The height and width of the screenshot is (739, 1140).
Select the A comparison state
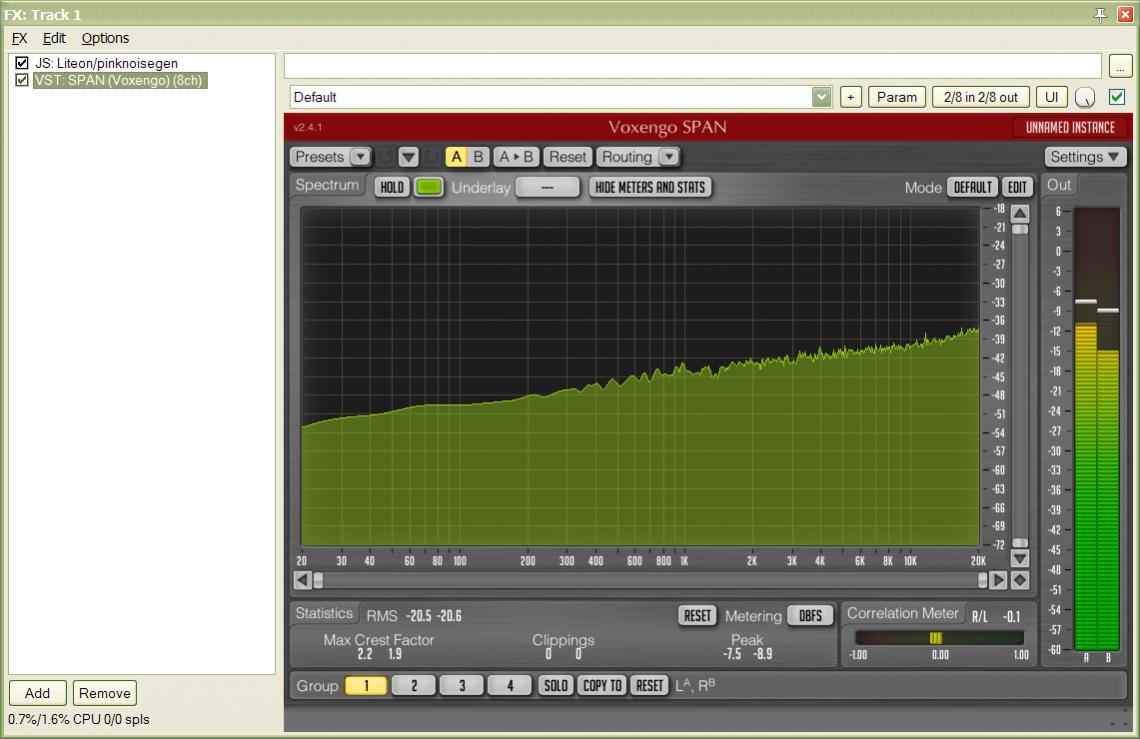pyautogui.click(x=457, y=156)
